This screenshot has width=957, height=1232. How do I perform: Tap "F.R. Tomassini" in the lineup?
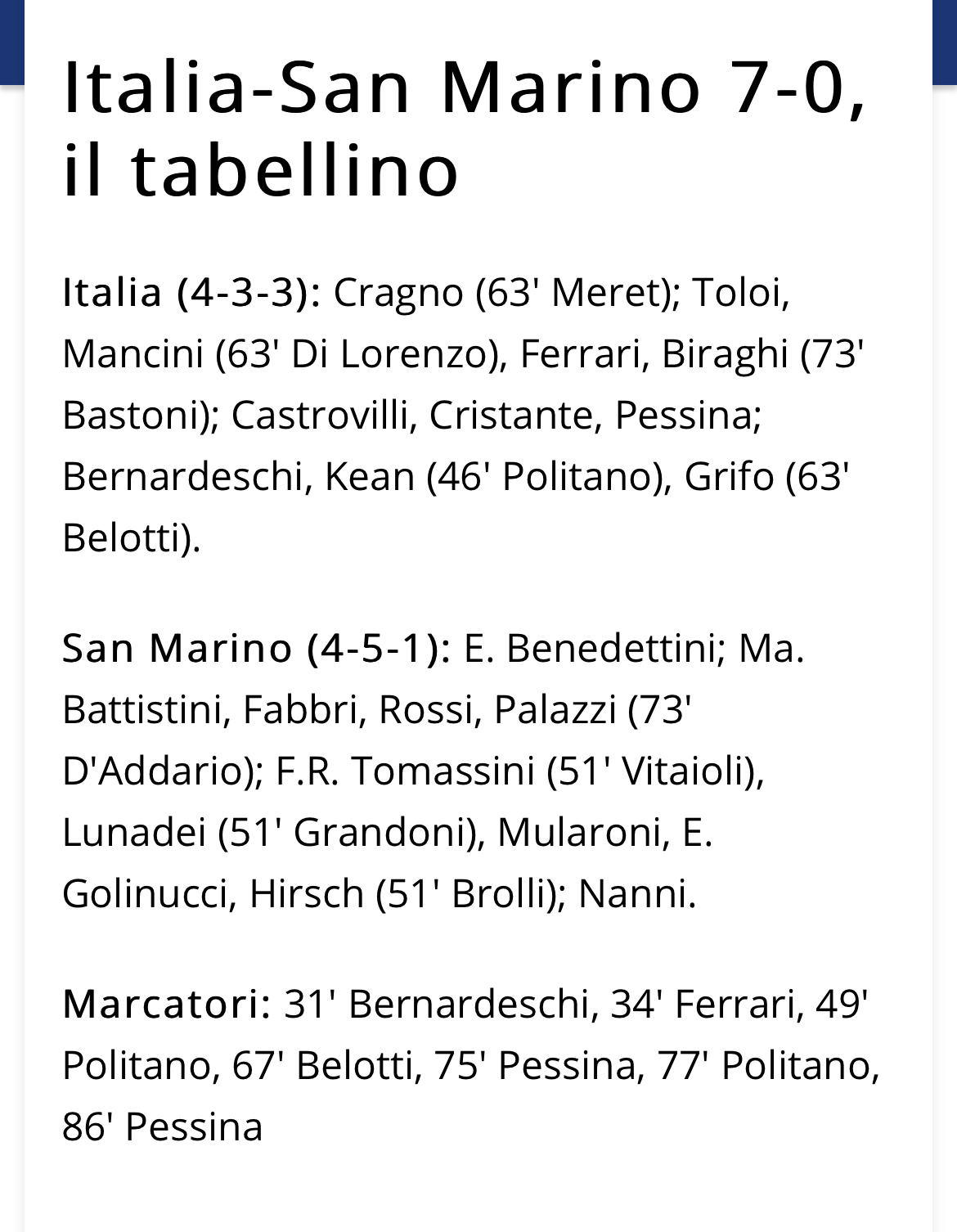[405, 771]
